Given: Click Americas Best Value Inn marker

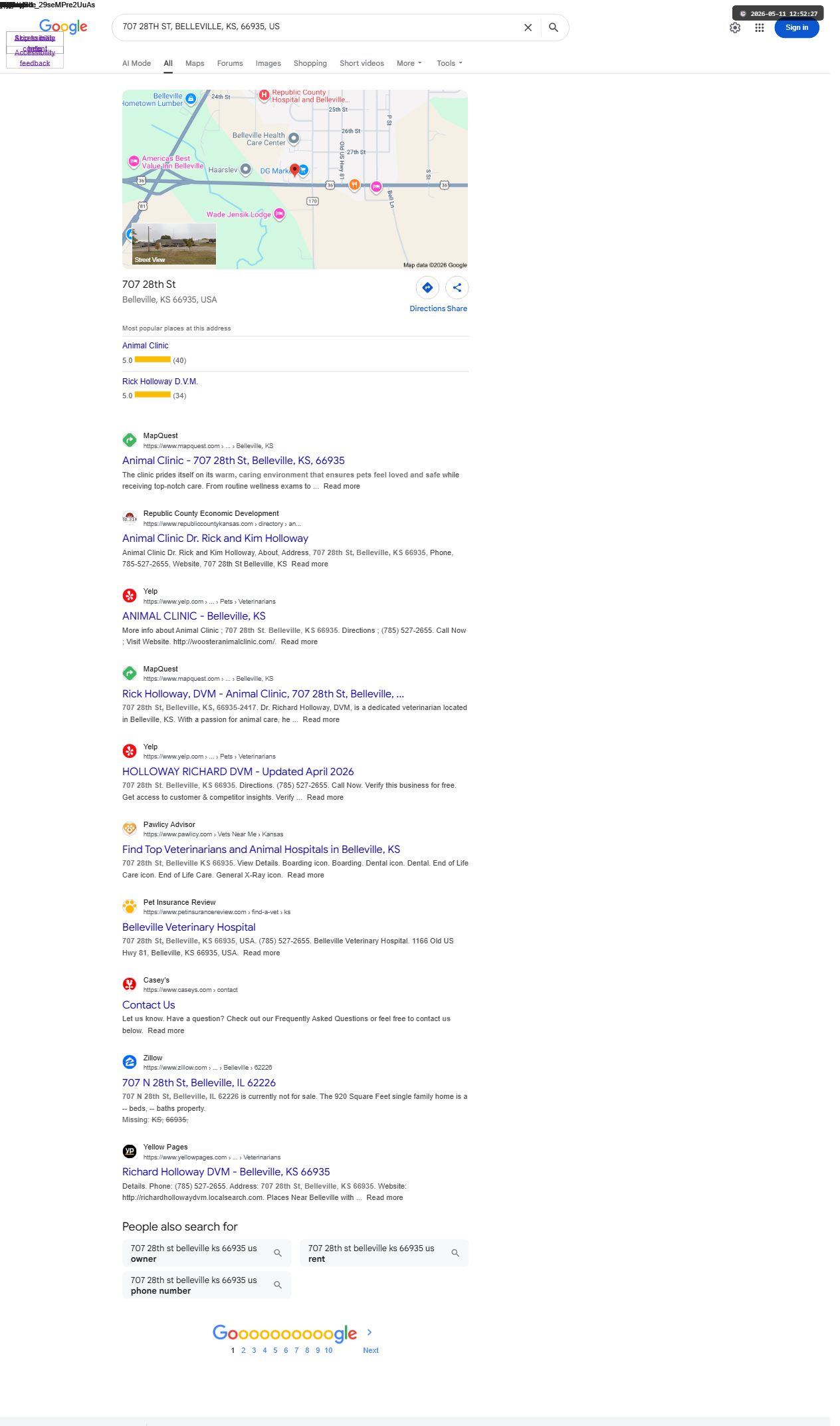Looking at the screenshot, I should click(x=134, y=161).
